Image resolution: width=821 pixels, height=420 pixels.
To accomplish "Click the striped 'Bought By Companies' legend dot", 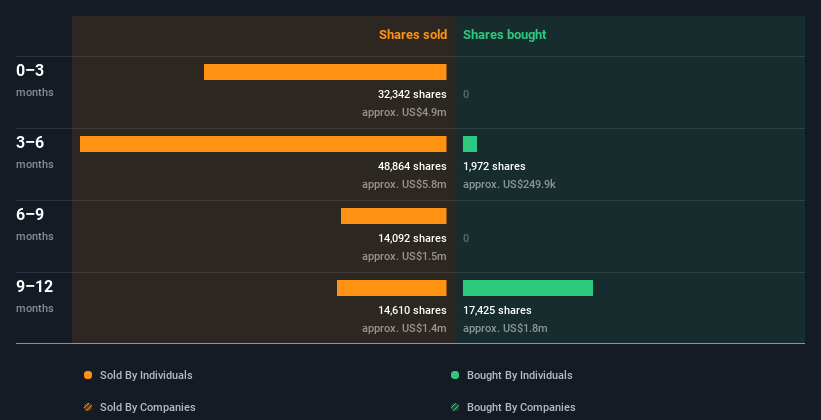I will tap(455, 407).
